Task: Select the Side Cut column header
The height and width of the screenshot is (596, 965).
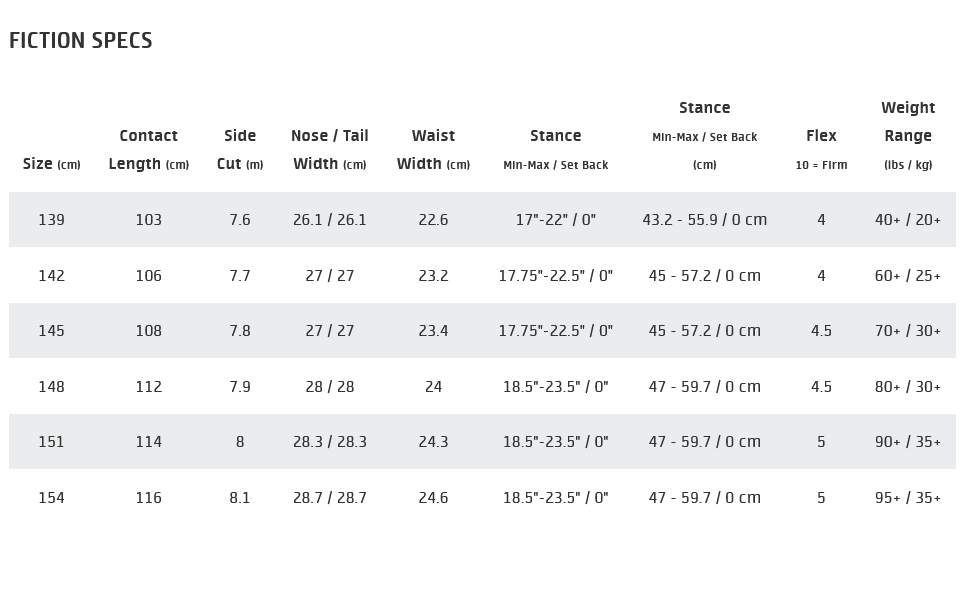Action: 240,150
